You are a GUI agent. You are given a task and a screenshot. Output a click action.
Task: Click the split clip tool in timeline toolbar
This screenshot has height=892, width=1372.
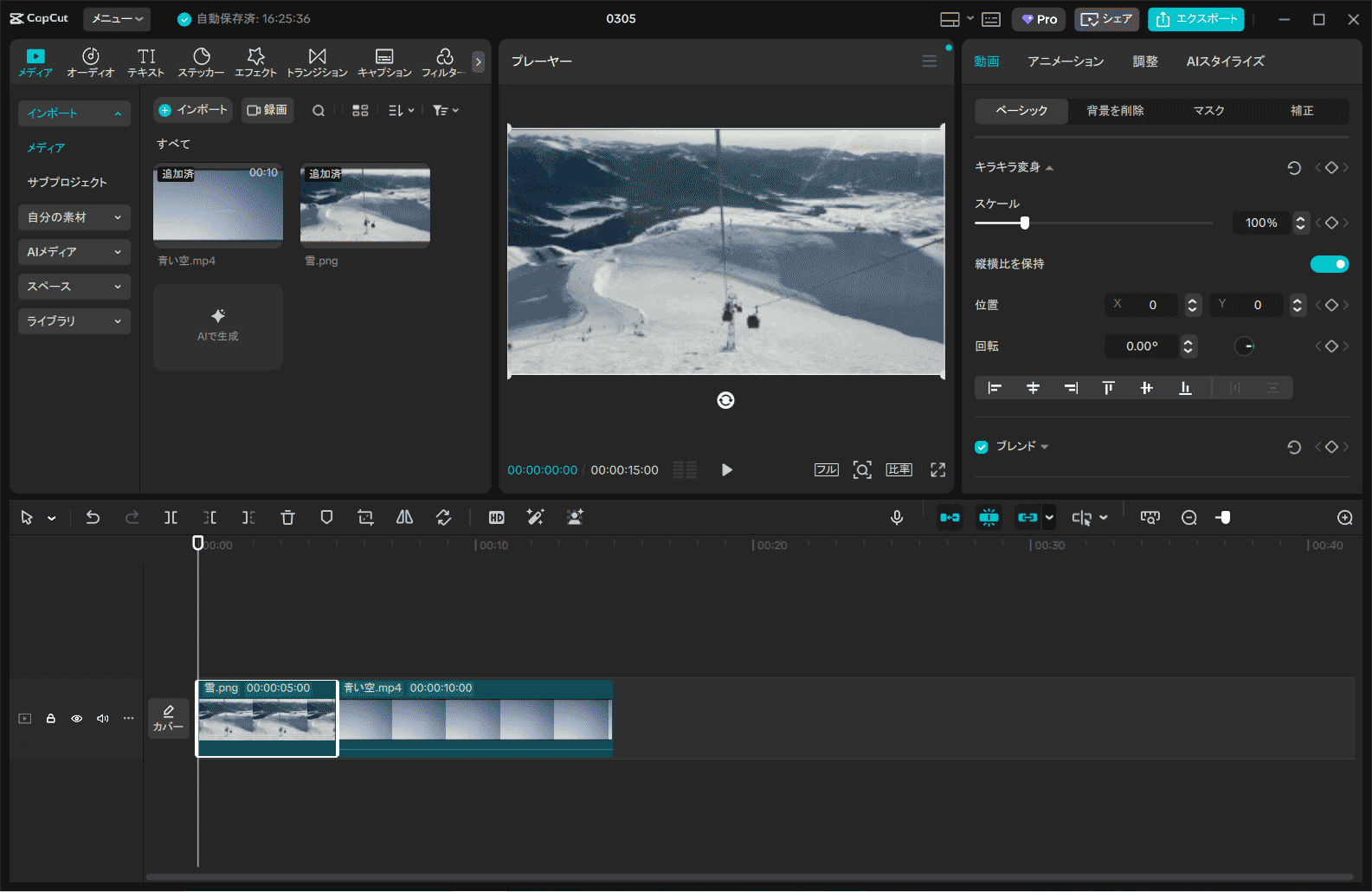click(x=171, y=517)
